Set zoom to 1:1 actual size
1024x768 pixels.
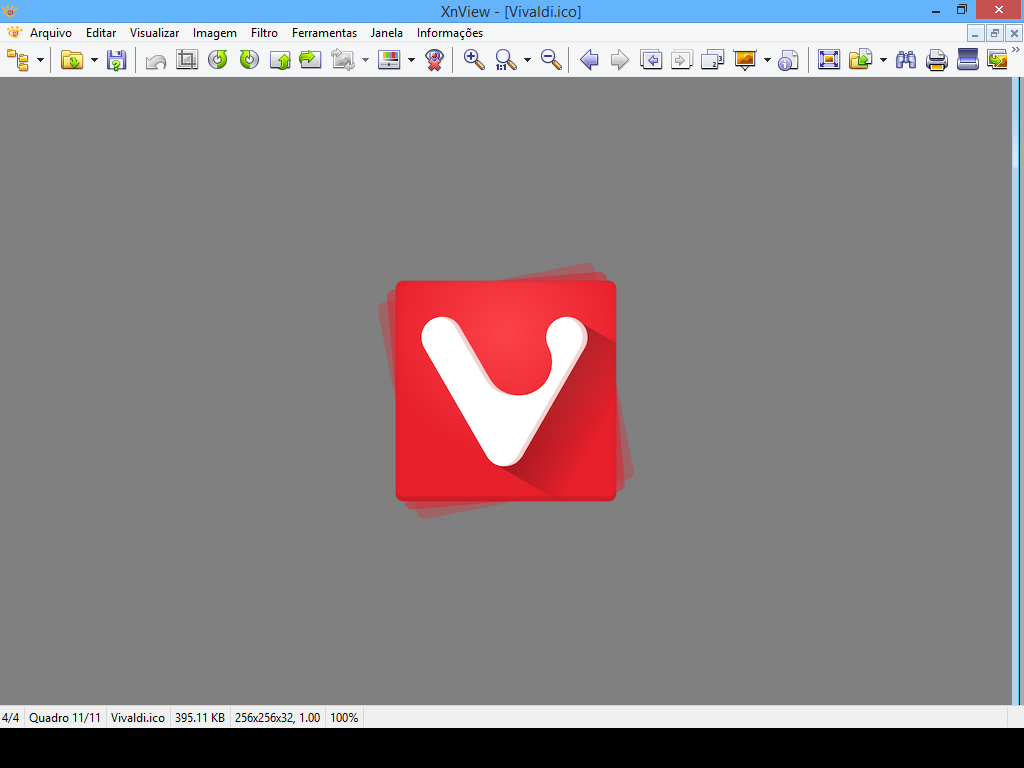tap(505, 60)
